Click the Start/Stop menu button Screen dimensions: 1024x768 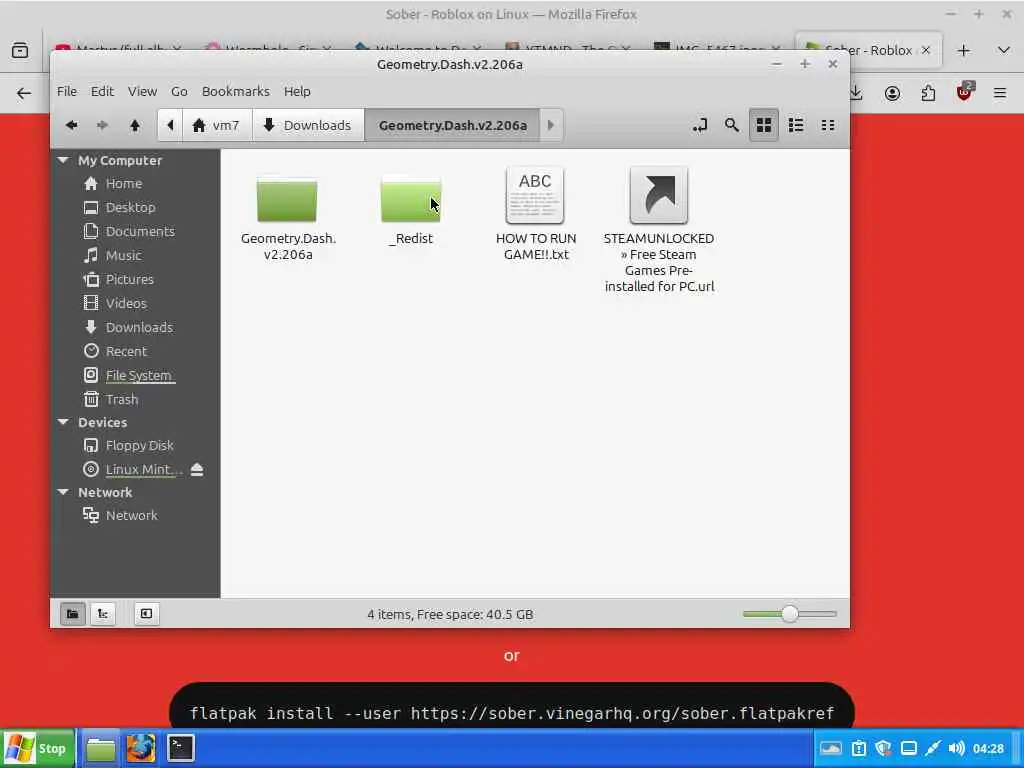click(x=37, y=748)
